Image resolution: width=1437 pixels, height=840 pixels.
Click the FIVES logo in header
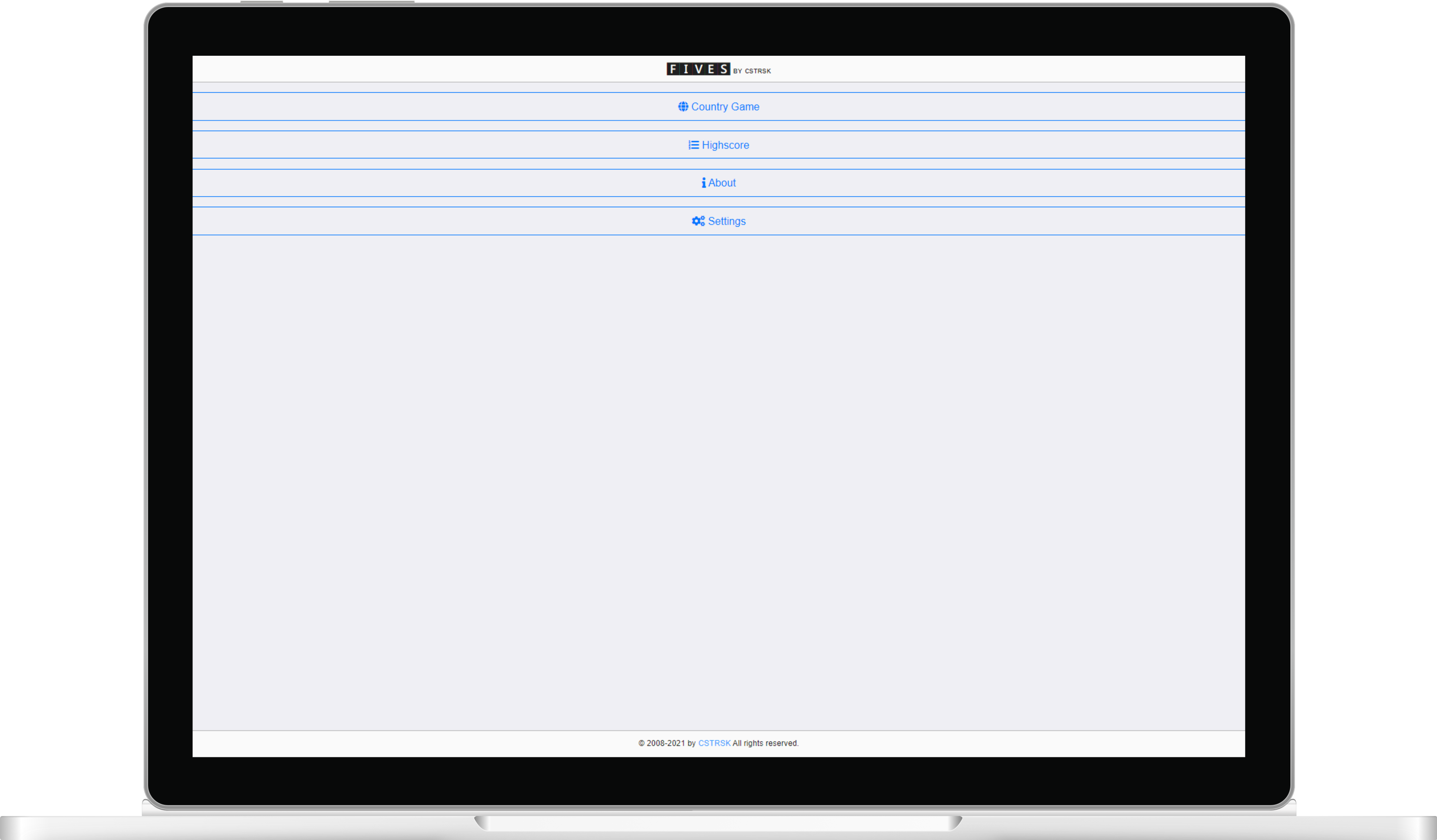698,69
